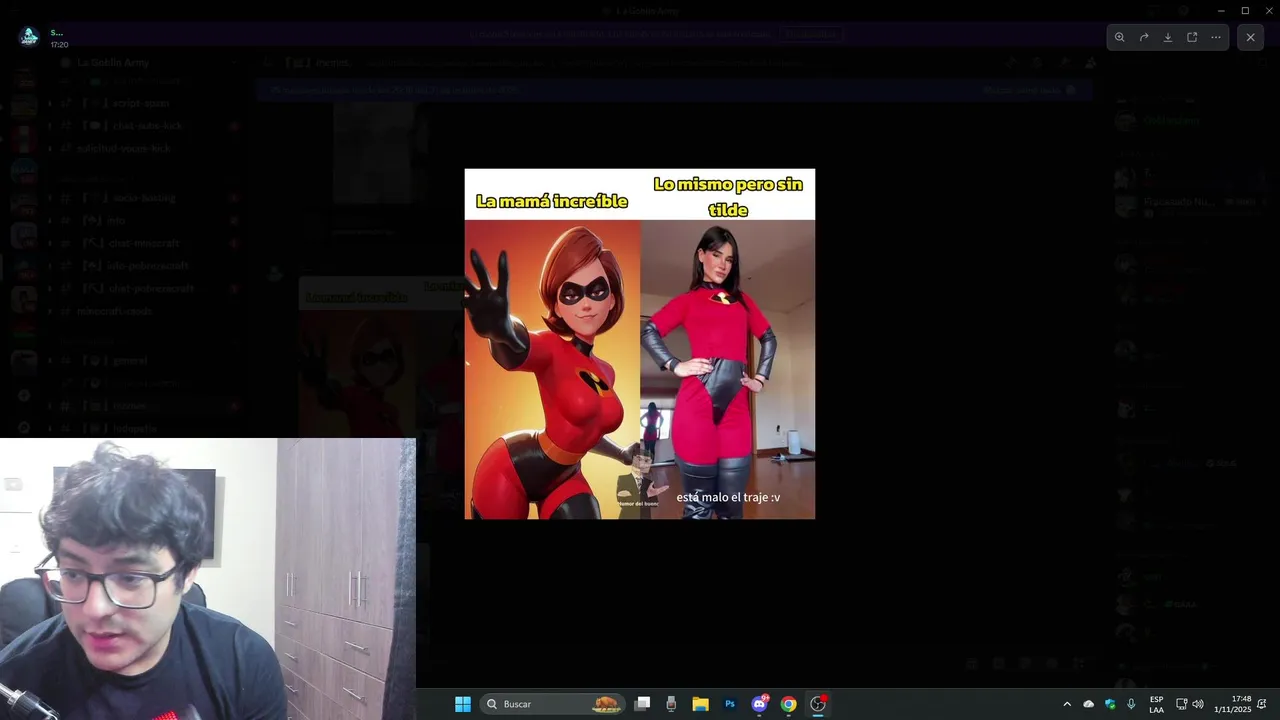This screenshot has height=720, width=1280.
Task: Open Photoshop from the taskbar
Action: pos(730,704)
